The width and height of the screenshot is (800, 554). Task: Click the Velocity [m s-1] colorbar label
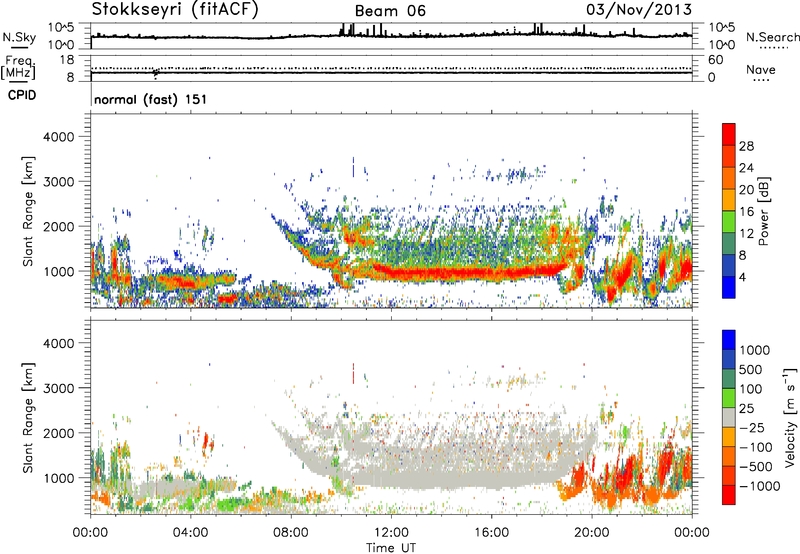click(790, 417)
